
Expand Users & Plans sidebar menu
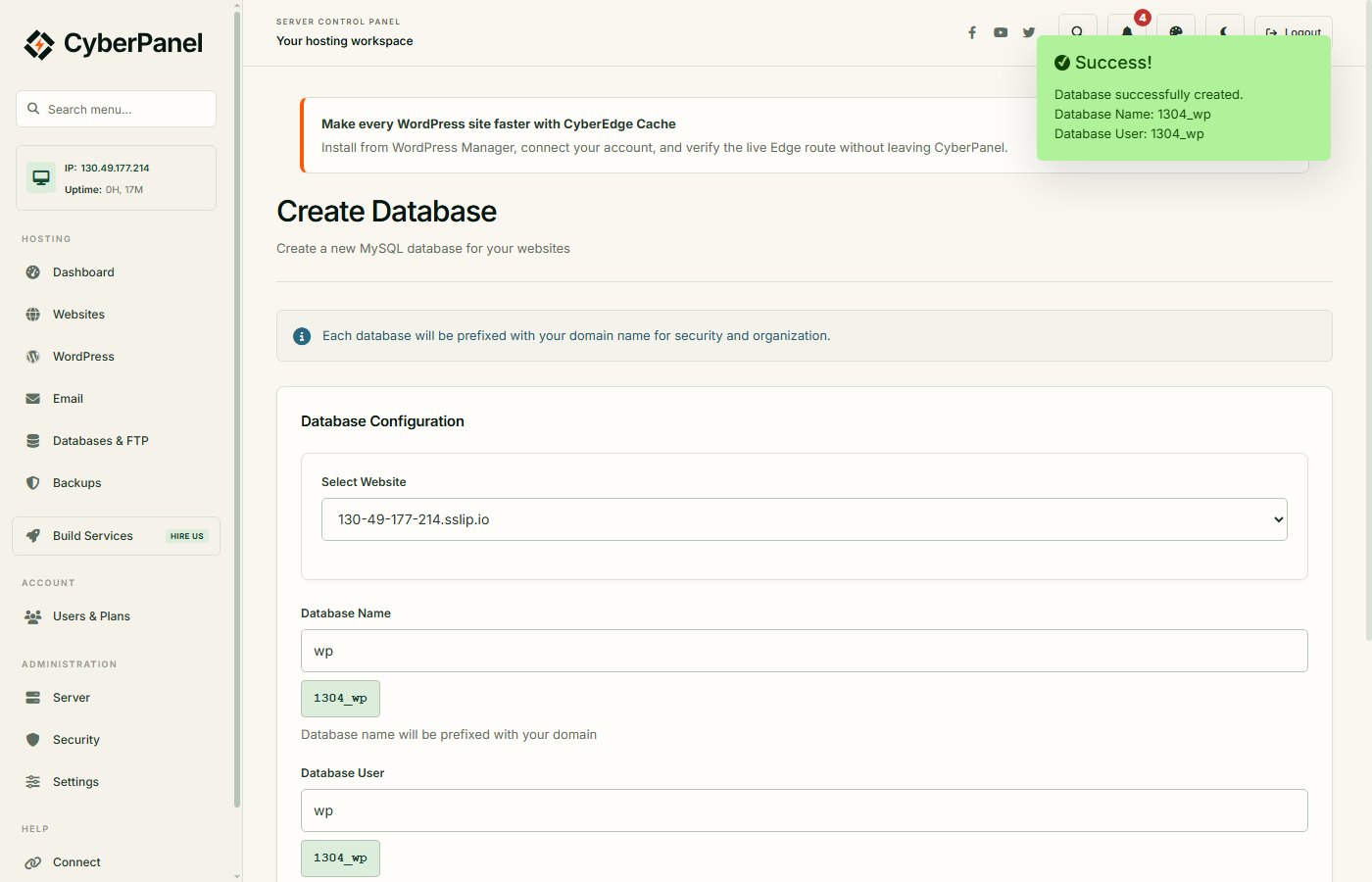click(x=117, y=616)
